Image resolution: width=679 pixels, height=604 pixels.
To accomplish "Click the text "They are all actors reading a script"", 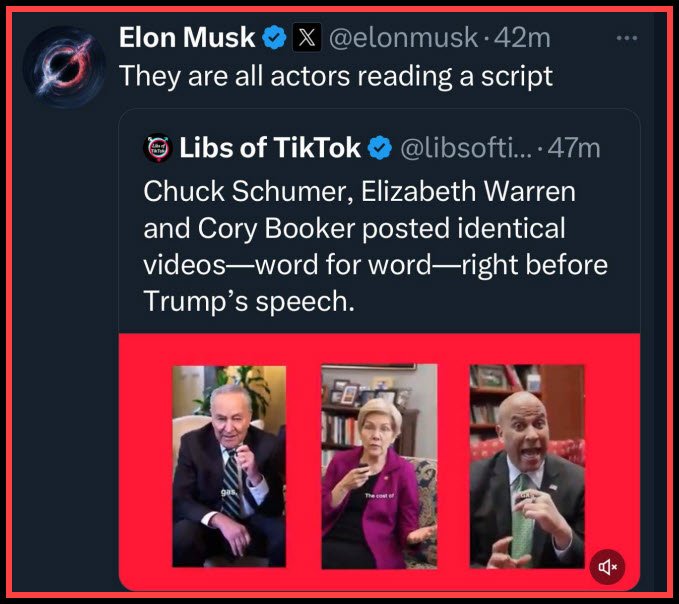I will pos(336,76).
